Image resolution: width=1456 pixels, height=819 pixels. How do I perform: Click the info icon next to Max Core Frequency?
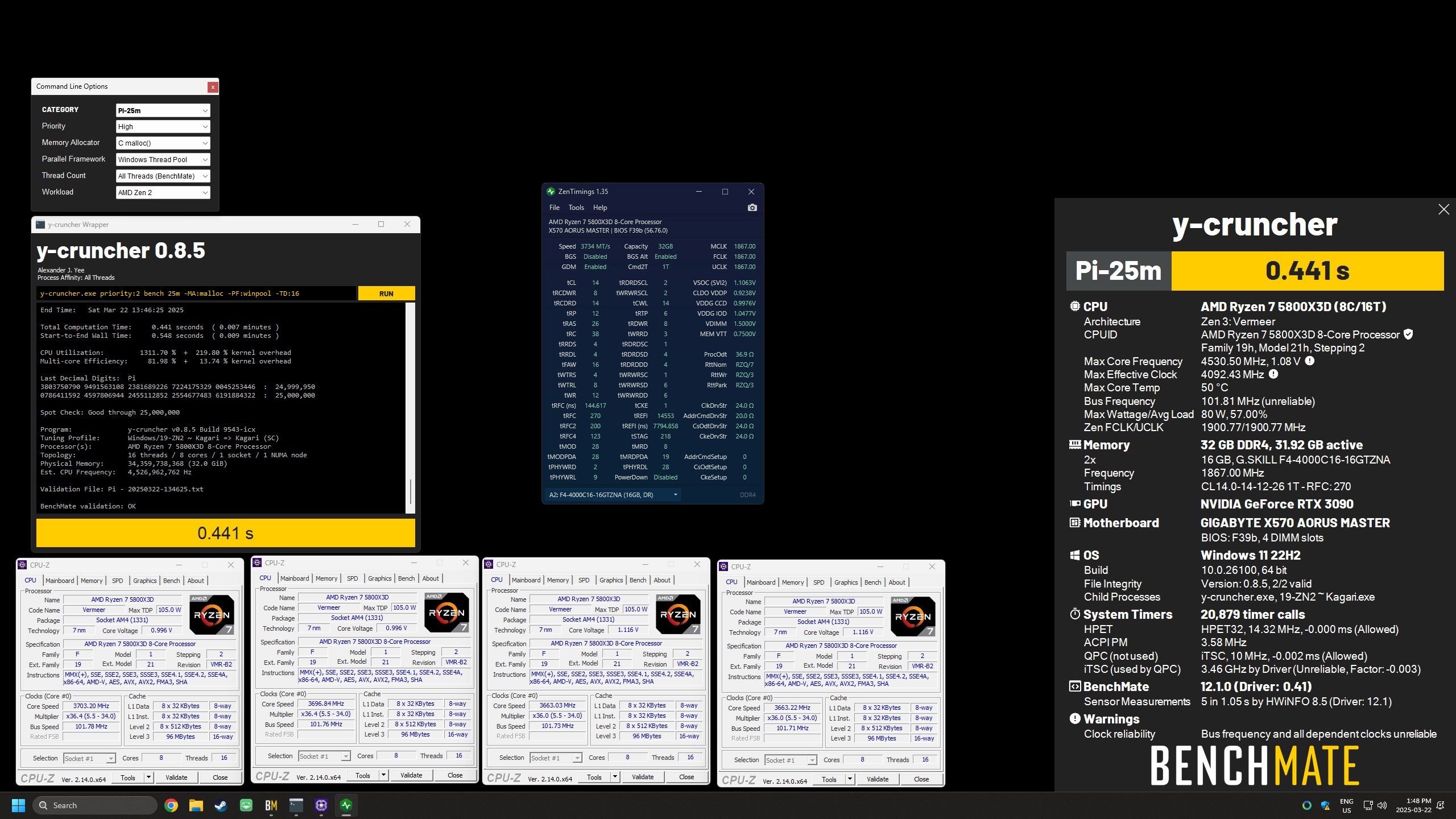tap(1309, 361)
